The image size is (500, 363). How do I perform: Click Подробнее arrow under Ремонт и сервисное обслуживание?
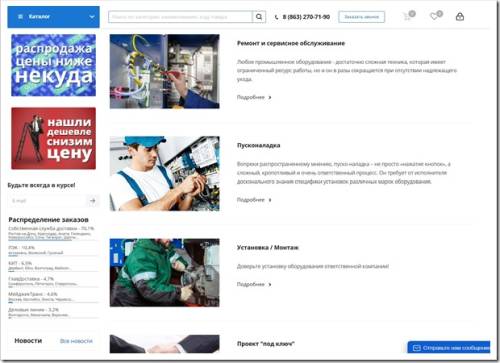pyautogui.click(x=270, y=97)
